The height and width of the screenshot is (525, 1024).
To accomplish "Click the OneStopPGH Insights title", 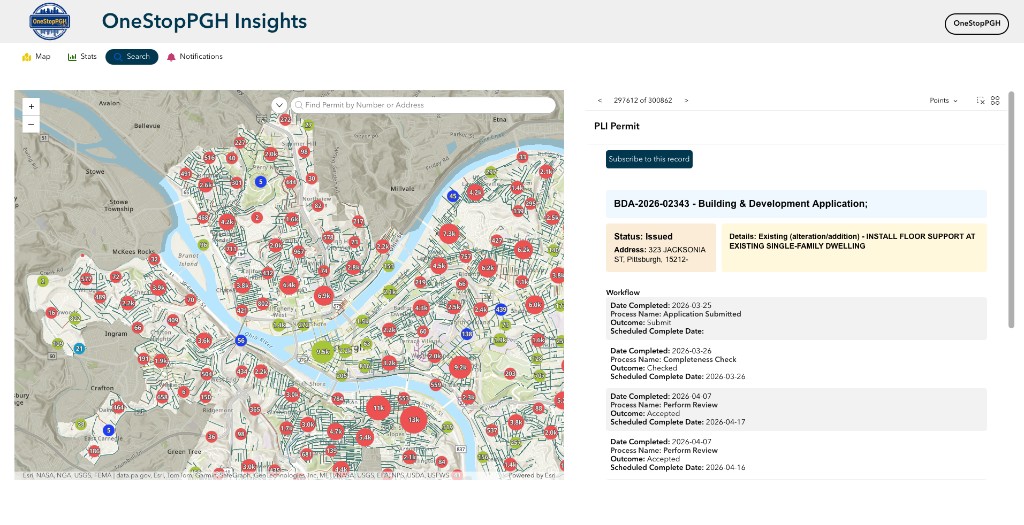I will click(x=204, y=21).
